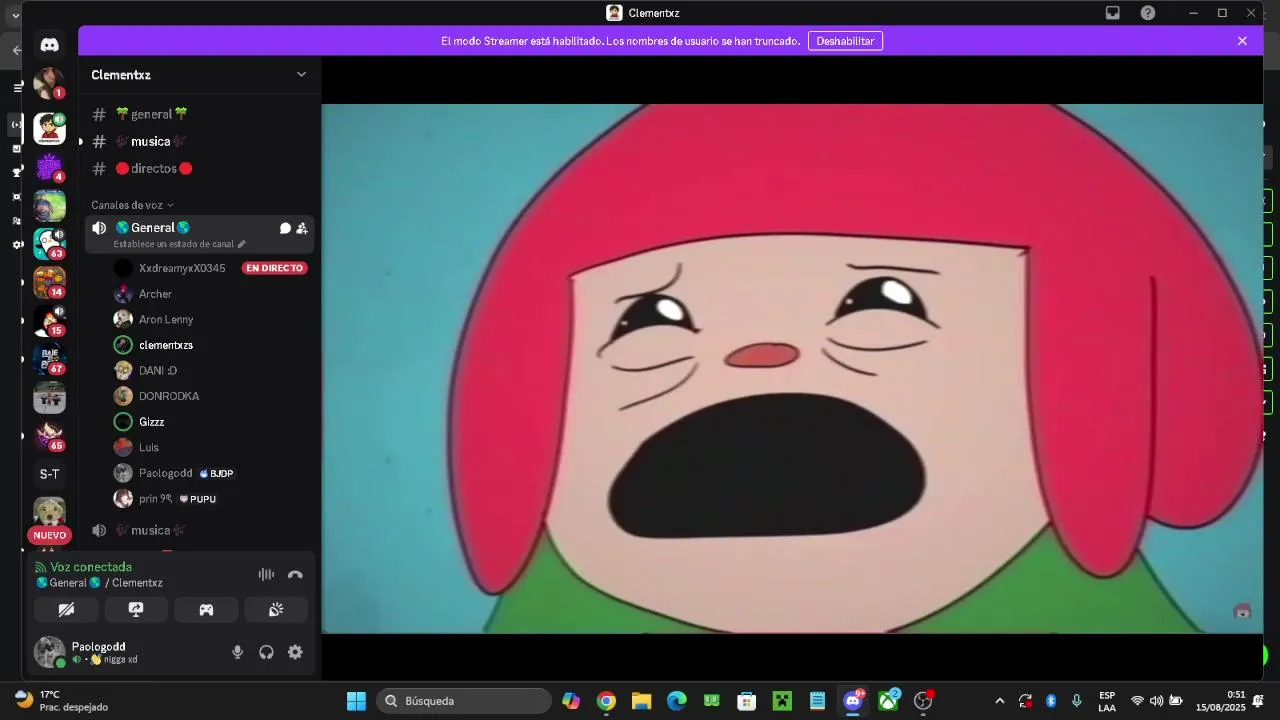
Task: Open the server with badge 65
Action: pyautogui.click(x=49, y=435)
